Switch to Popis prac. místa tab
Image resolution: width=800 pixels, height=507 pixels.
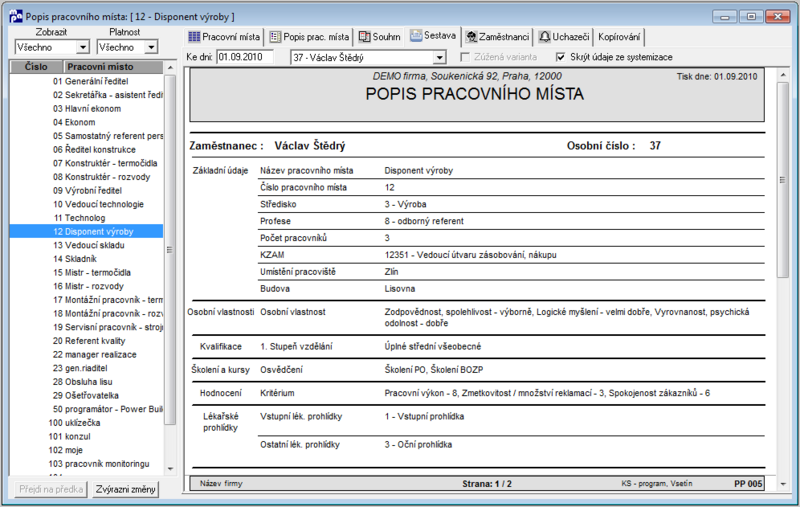click(310, 37)
